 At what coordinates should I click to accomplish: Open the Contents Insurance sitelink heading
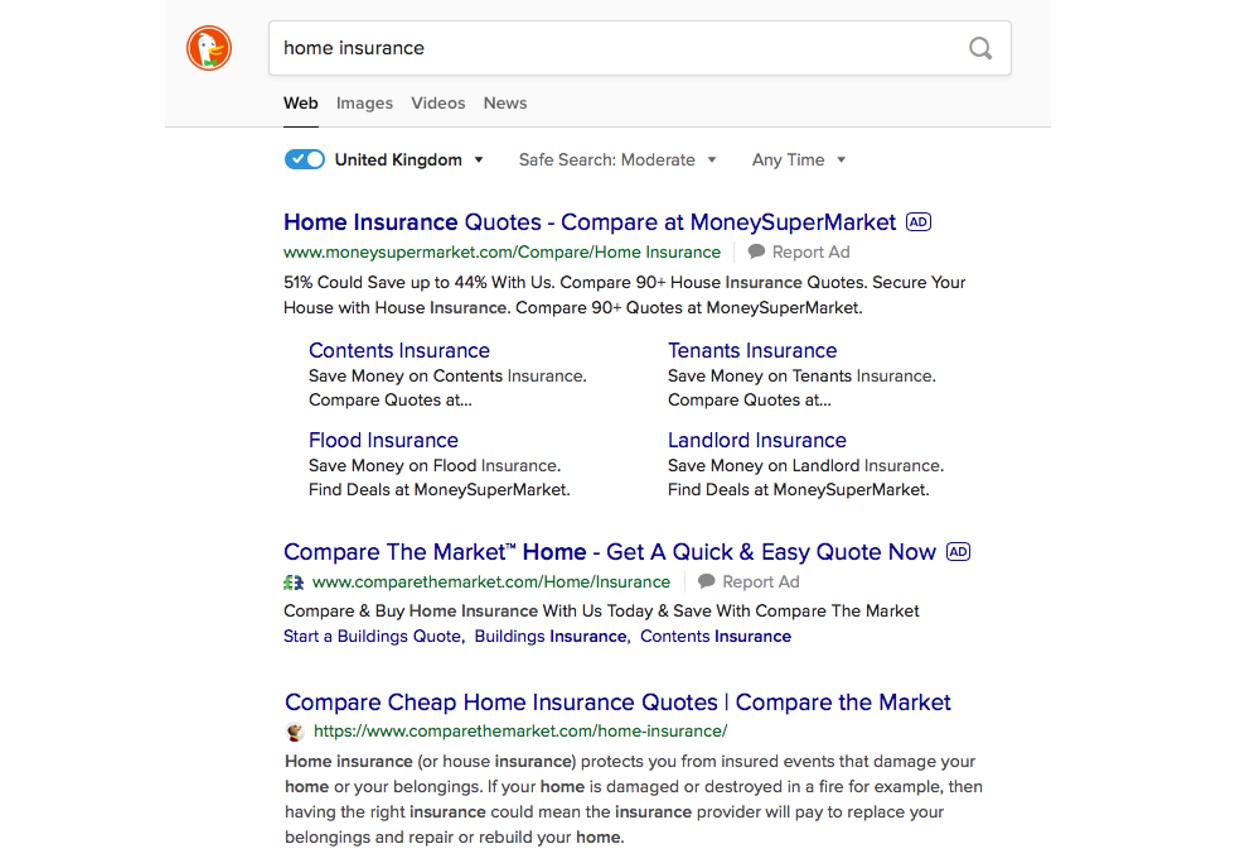point(399,351)
